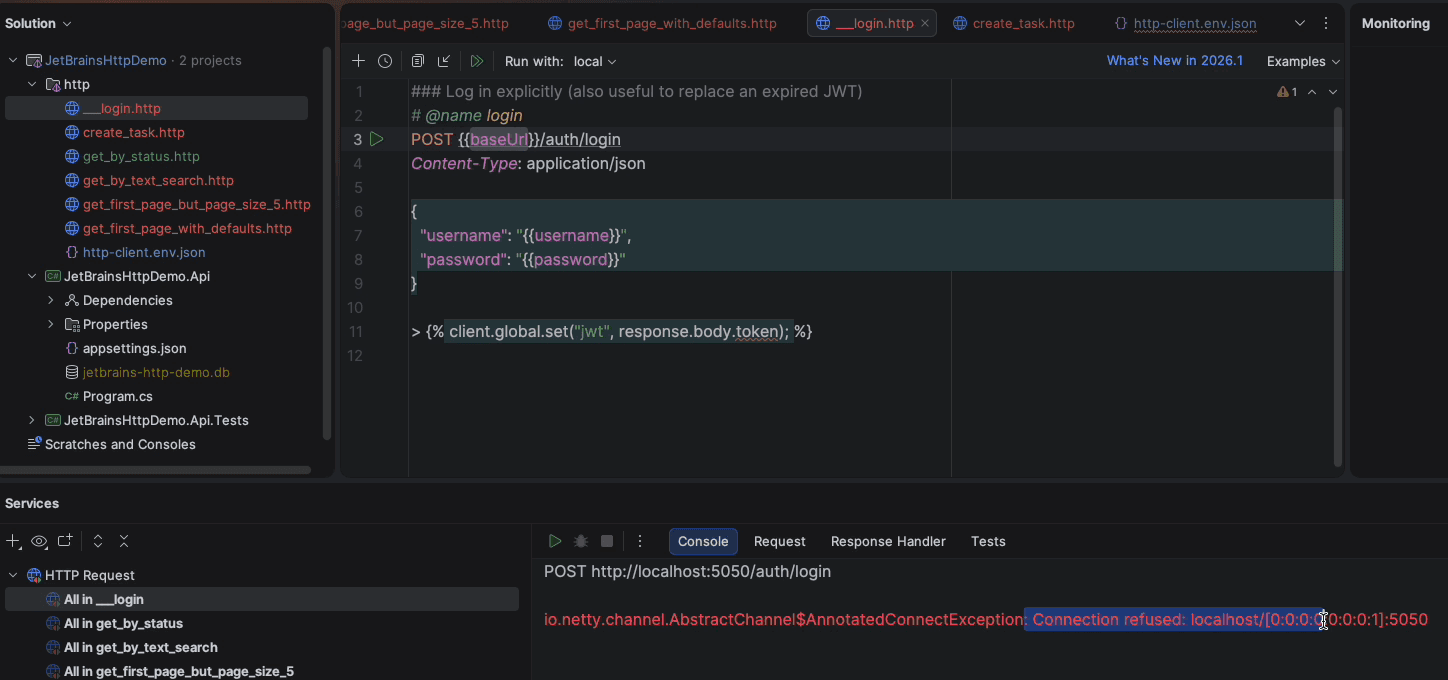
Task: Expand the Dependencies node
Action: [x=51, y=300]
